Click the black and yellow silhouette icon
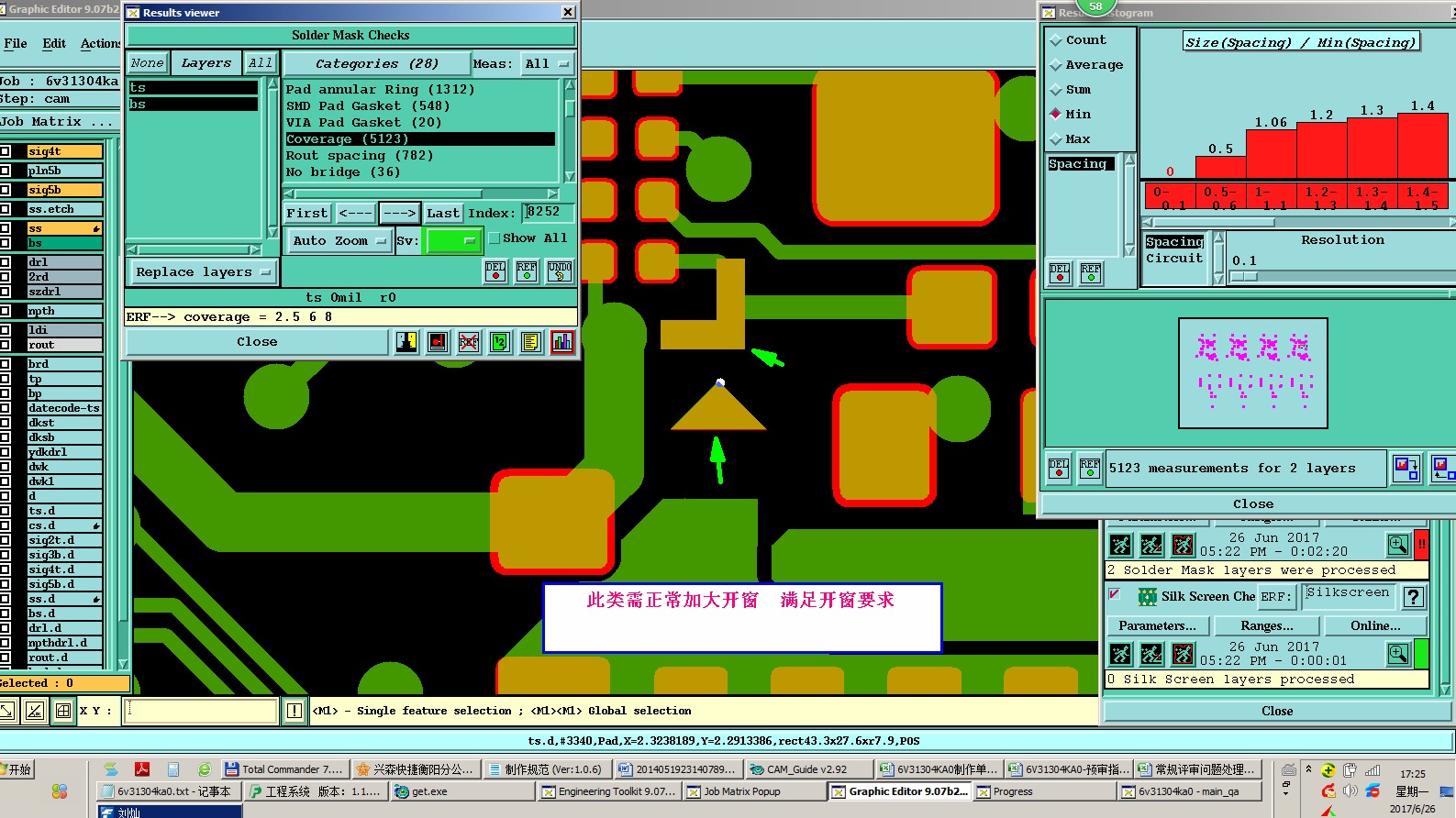This screenshot has height=818, width=1456. [406, 342]
